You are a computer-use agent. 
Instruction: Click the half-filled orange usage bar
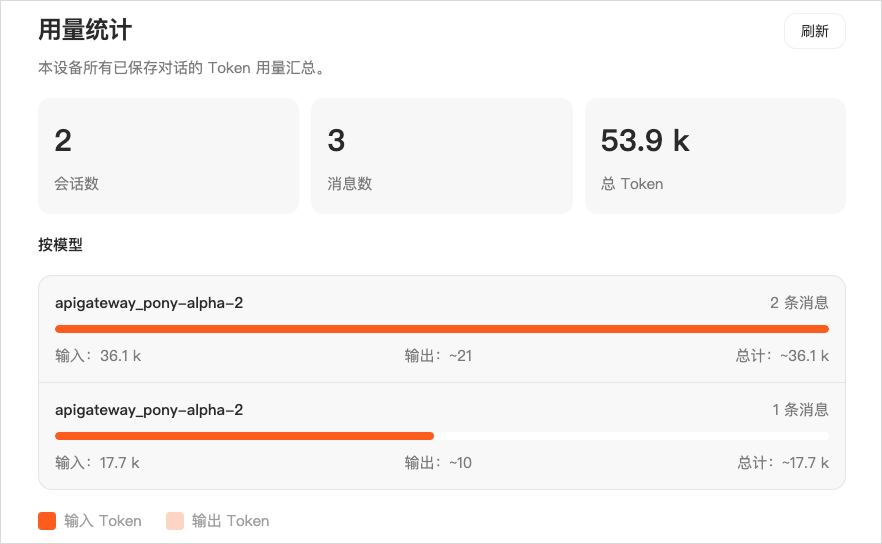tap(245, 436)
